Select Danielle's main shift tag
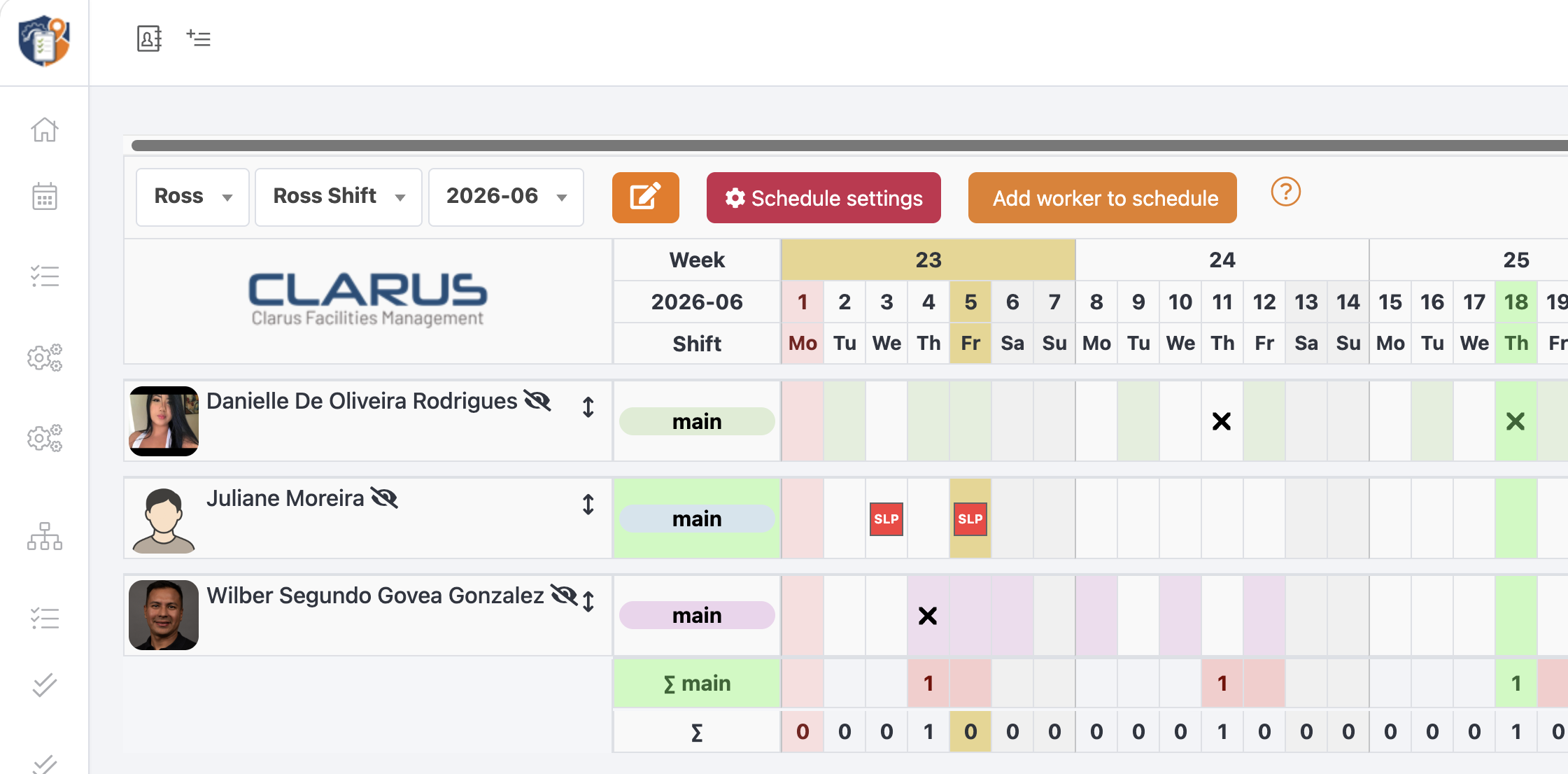 tap(697, 421)
